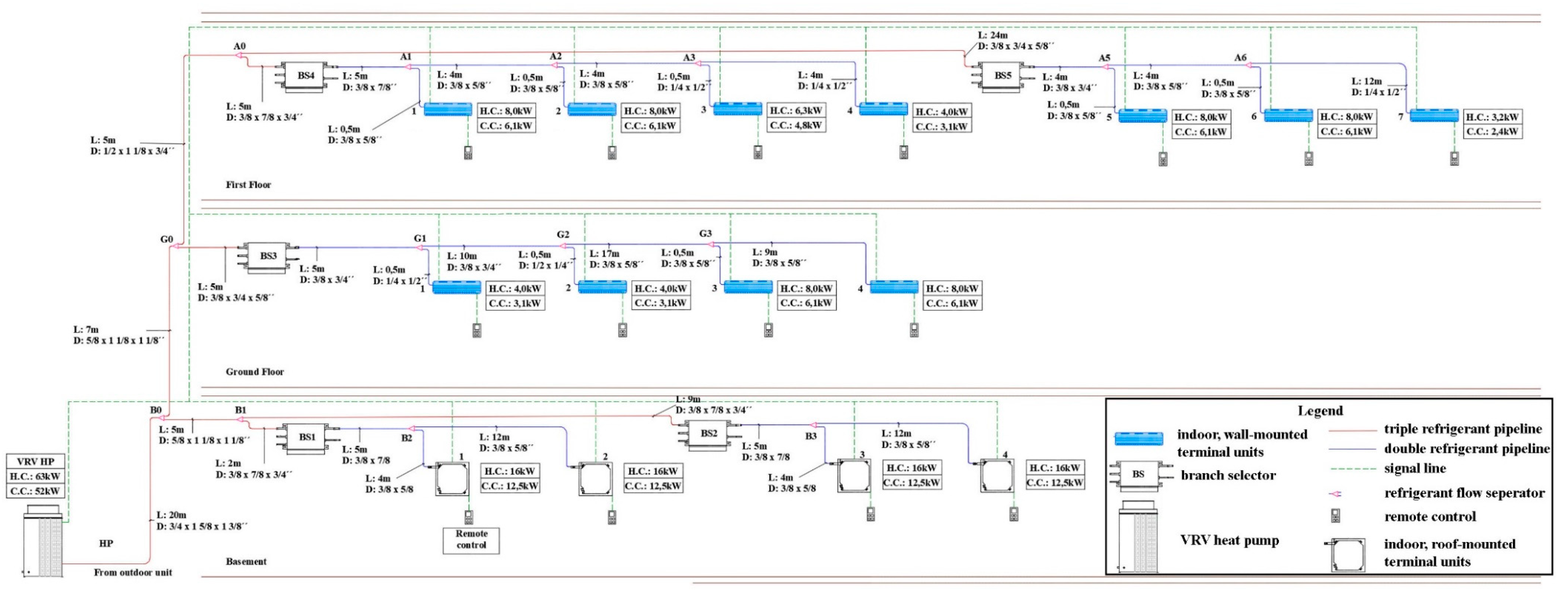The image size is (1568, 594).
Task: Click the BS4 branch selector unit
Action: pyautogui.click(x=306, y=76)
